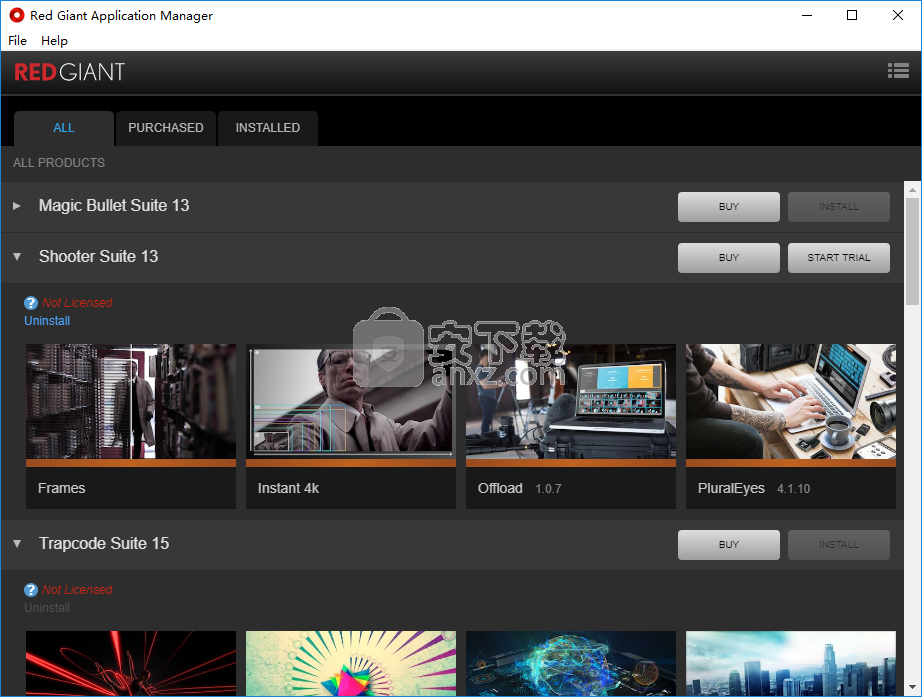The height and width of the screenshot is (697, 922).
Task: Click the PluralEyes version 4.1.10 text
Action: pyautogui.click(x=793, y=489)
